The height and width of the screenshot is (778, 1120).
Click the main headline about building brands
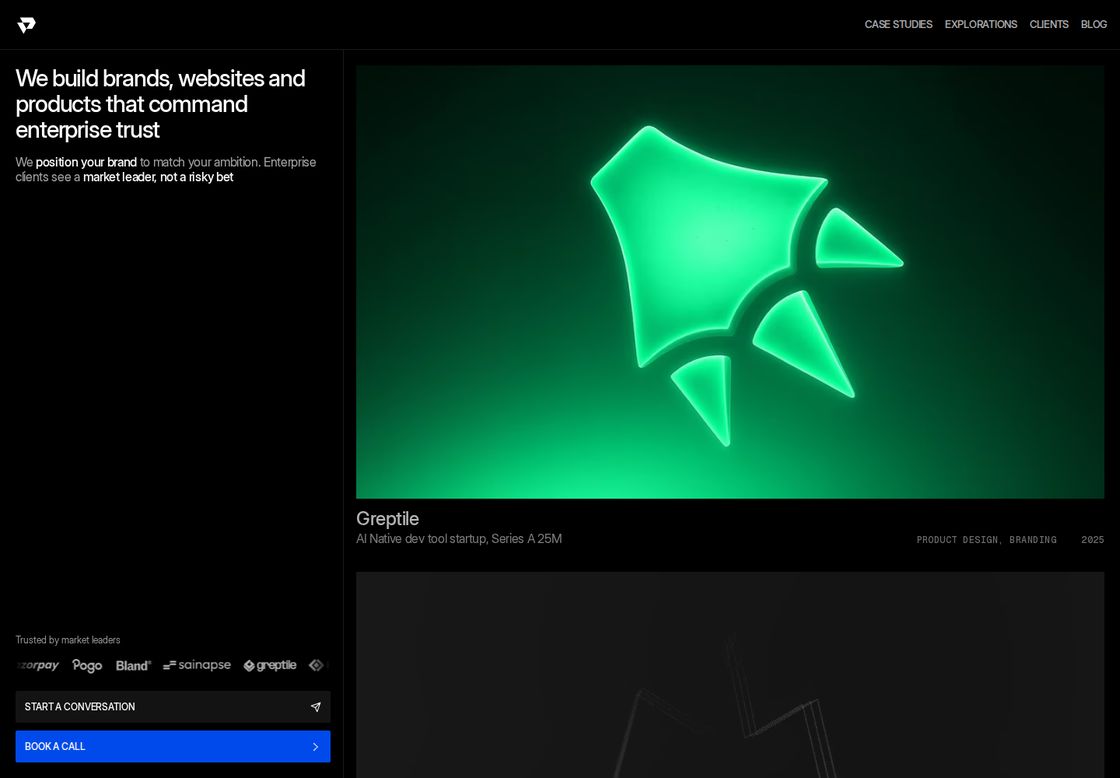[x=161, y=104]
